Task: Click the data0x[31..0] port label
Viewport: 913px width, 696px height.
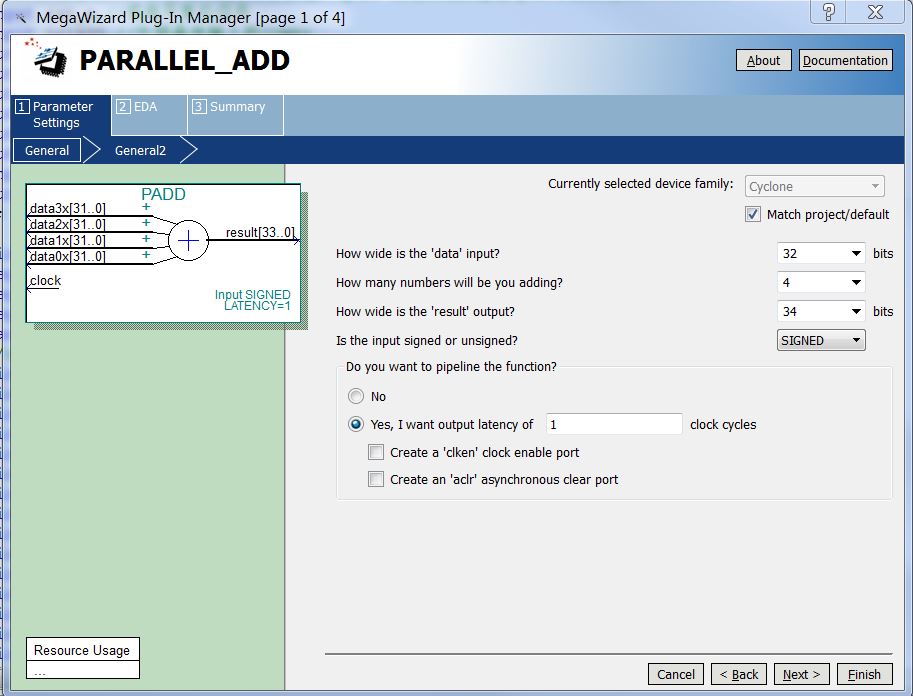Action: coord(68,256)
